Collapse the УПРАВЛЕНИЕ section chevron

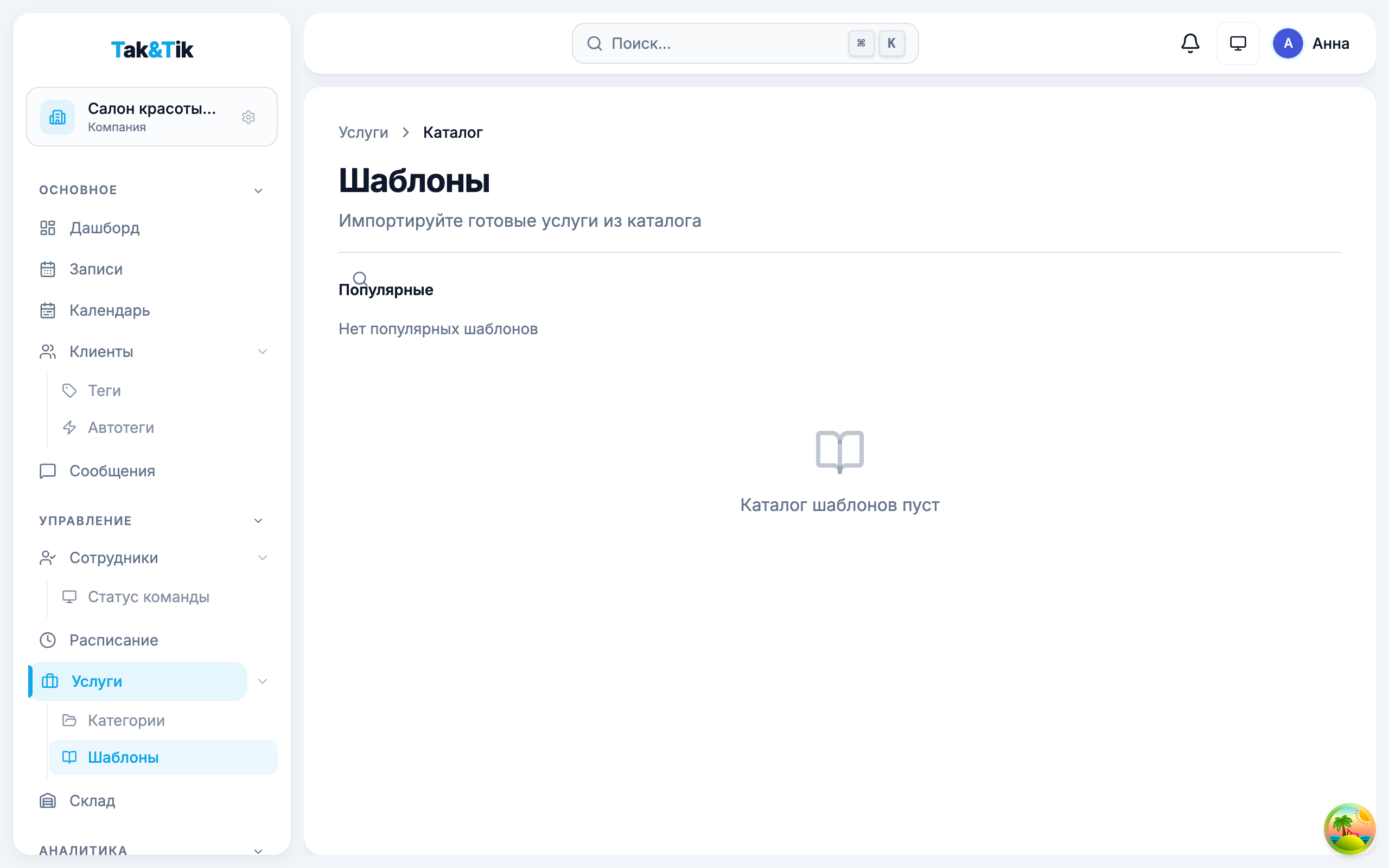(x=258, y=521)
